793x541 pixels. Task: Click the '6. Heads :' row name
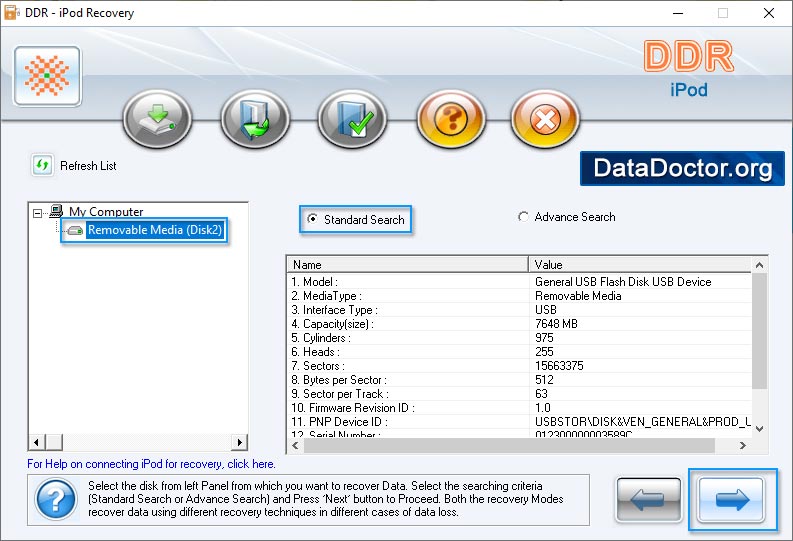(x=316, y=352)
